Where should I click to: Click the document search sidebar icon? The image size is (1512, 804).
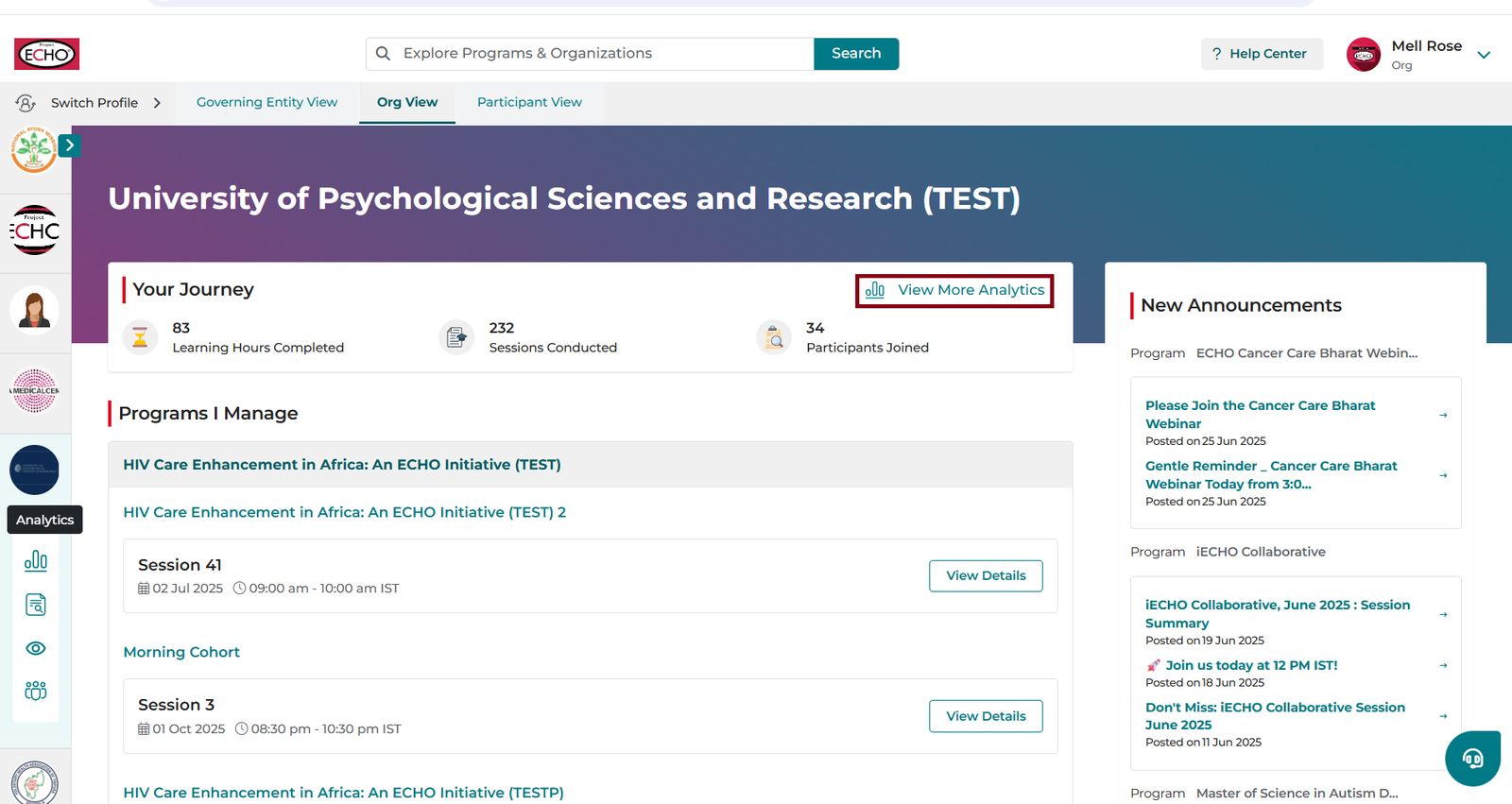(x=35, y=605)
